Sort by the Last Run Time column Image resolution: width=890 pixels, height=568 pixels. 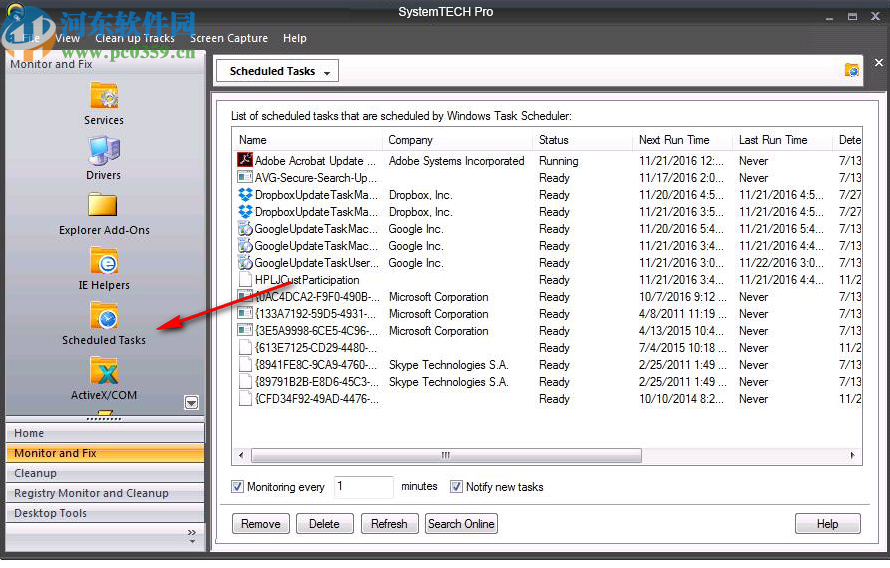tap(782, 140)
